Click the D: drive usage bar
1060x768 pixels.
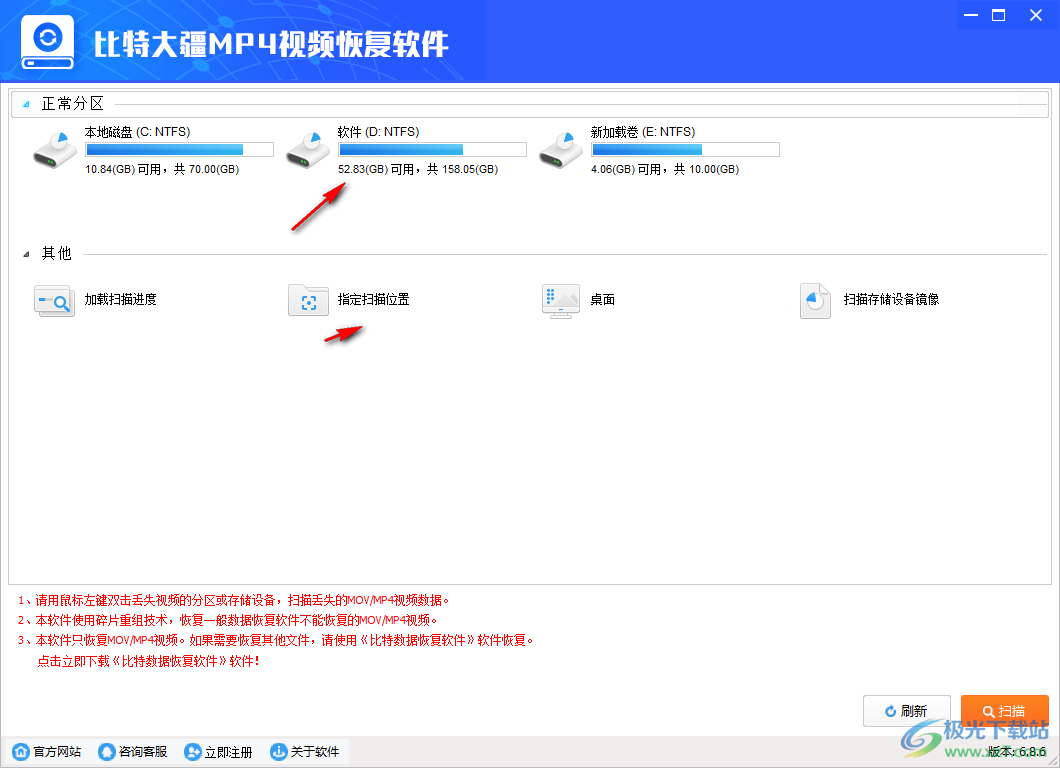432,149
